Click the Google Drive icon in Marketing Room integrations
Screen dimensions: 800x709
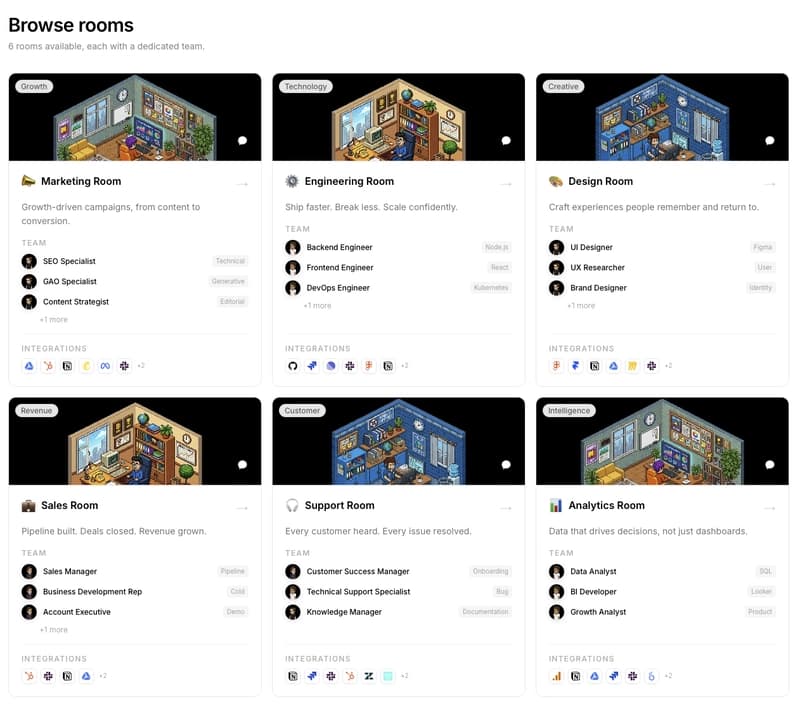click(28, 366)
